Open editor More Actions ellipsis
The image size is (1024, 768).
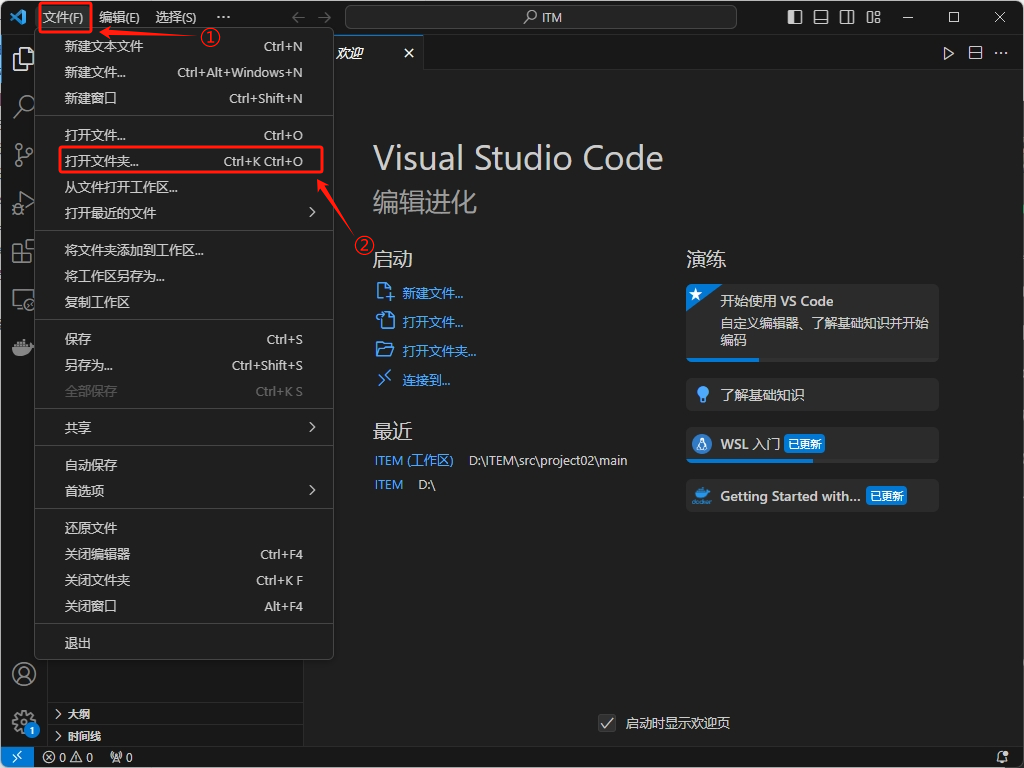click(x=1001, y=53)
